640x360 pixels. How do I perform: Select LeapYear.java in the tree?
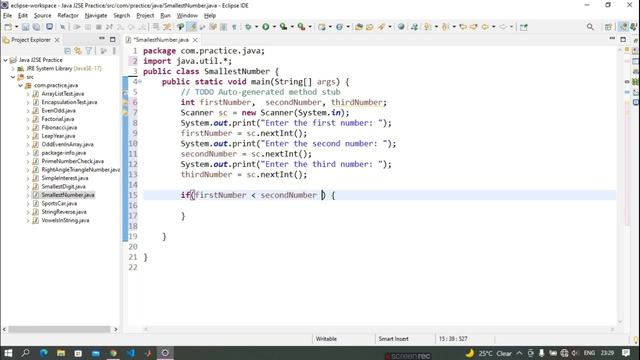(x=58, y=136)
